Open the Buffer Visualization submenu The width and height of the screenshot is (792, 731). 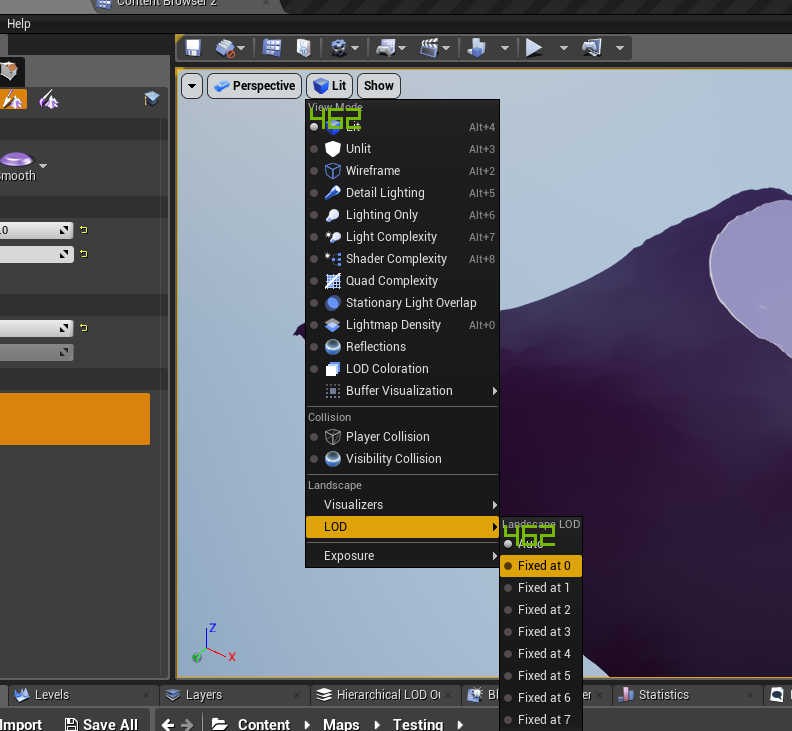403,391
